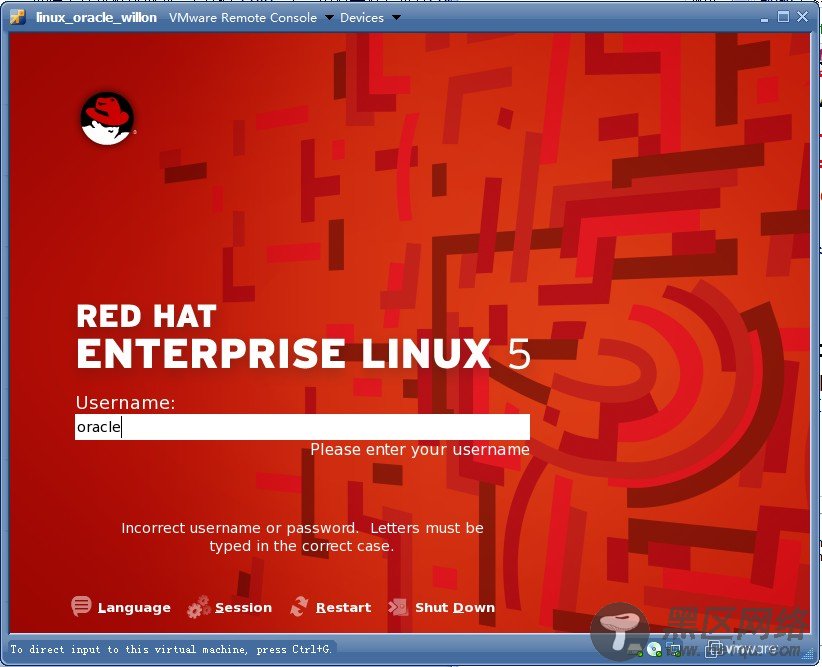Image resolution: width=822 pixels, height=667 pixels.
Task: Click the Red Hat shadowman logo
Action: tap(107, 119)
